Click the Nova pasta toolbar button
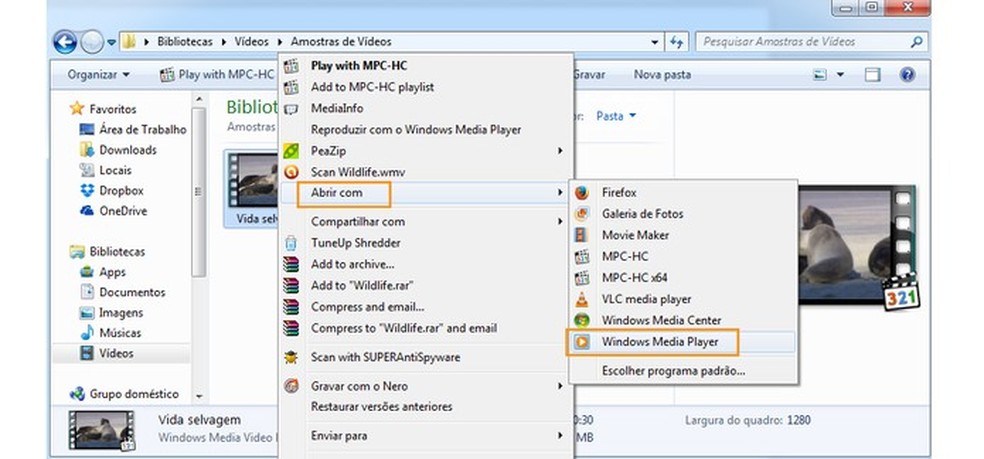This screenshot has width=984, height=459. [x=662, y=75]
